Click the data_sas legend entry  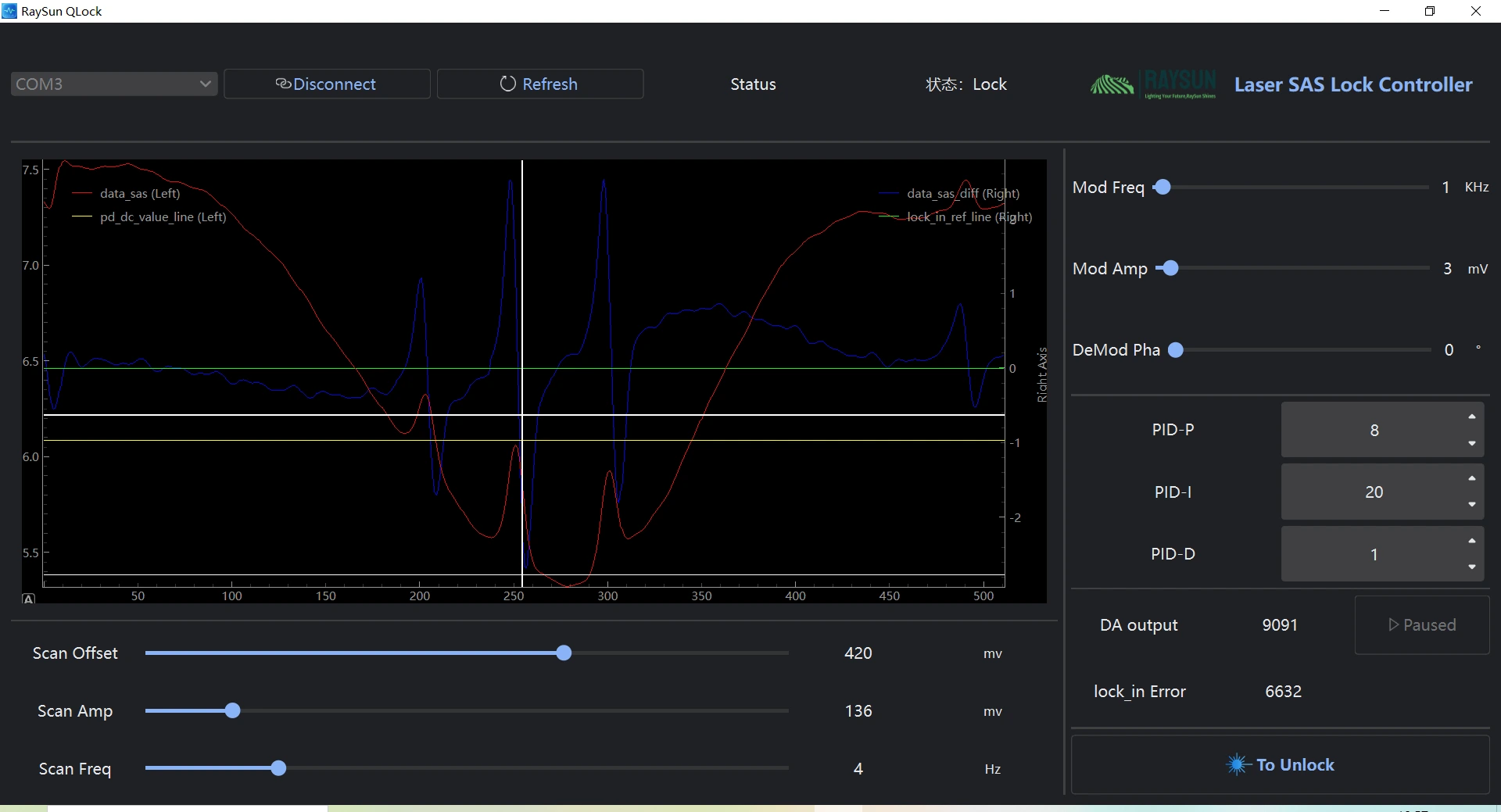click(139, 193)
